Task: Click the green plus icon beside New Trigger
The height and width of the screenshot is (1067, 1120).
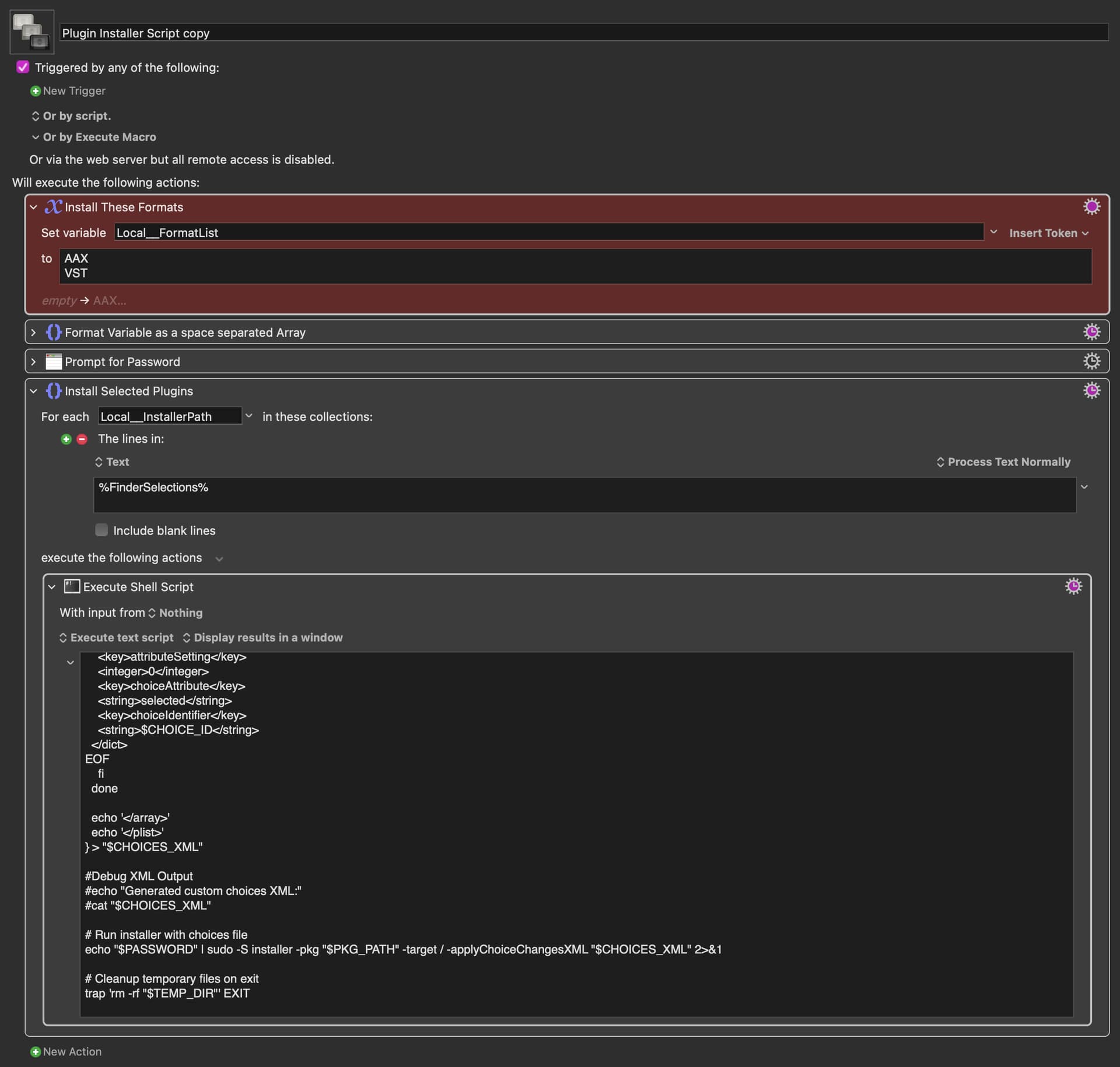Action: click(35, 91)
